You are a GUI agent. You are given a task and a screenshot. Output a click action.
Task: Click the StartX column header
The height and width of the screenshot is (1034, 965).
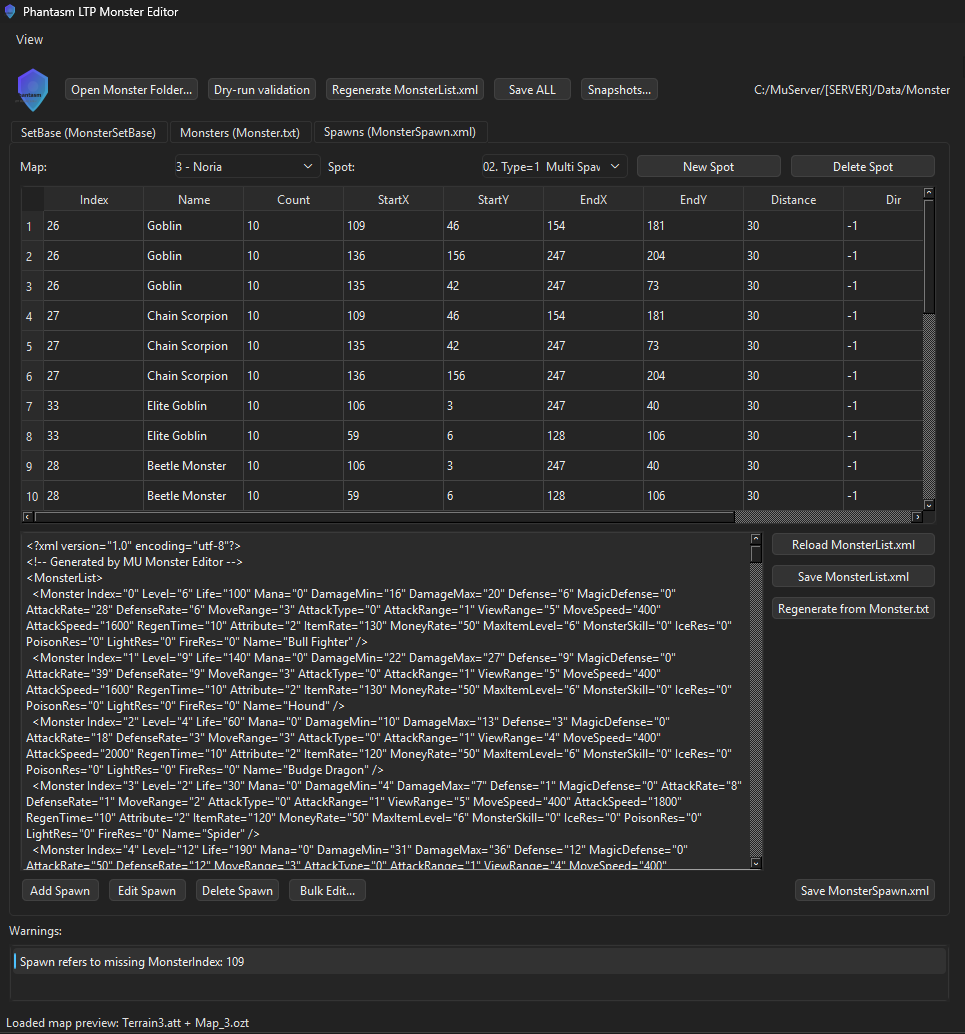(394, 200)
